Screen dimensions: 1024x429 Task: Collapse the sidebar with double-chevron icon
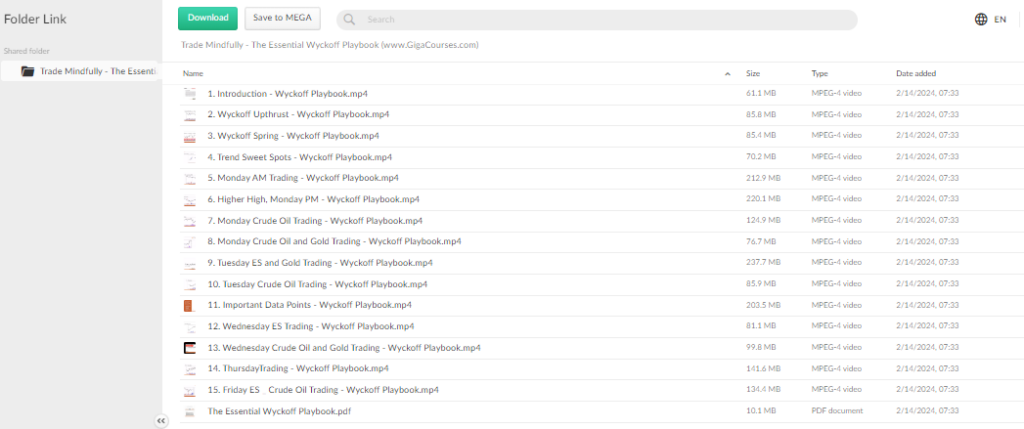(161, 421)
